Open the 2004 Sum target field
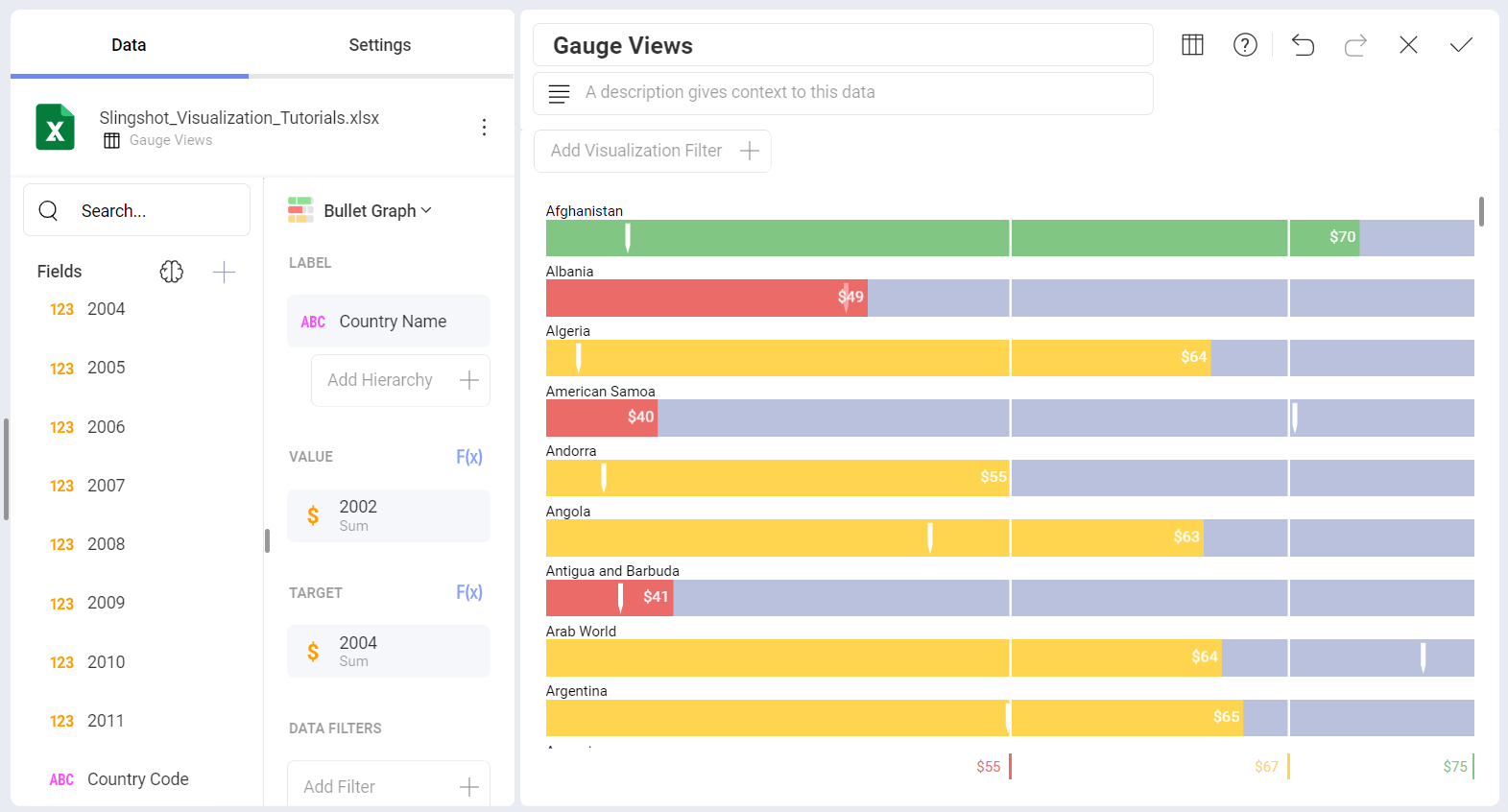 click(389, 651)
